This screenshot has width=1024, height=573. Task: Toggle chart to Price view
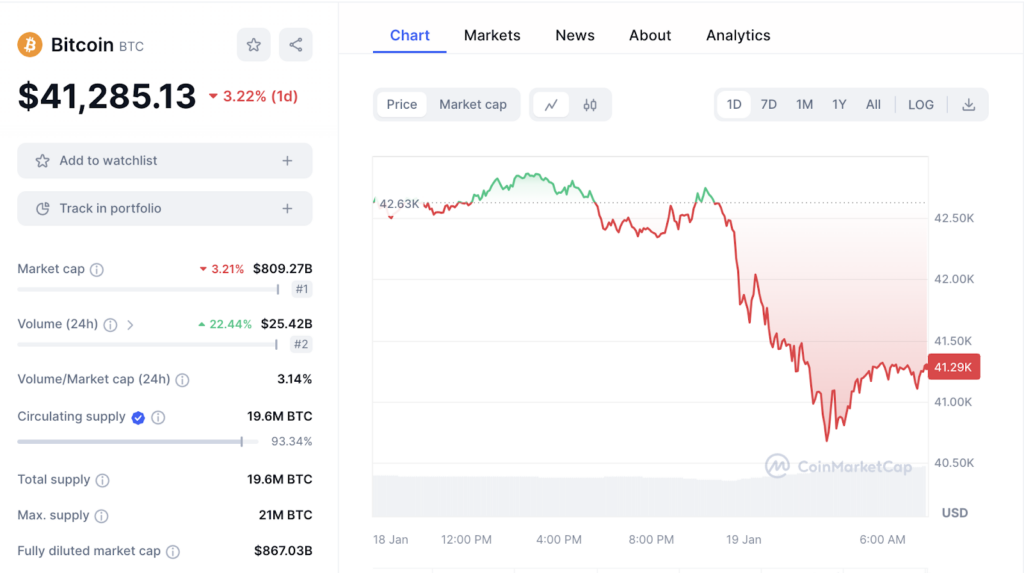pyautogui.click(x=402, y=104)
